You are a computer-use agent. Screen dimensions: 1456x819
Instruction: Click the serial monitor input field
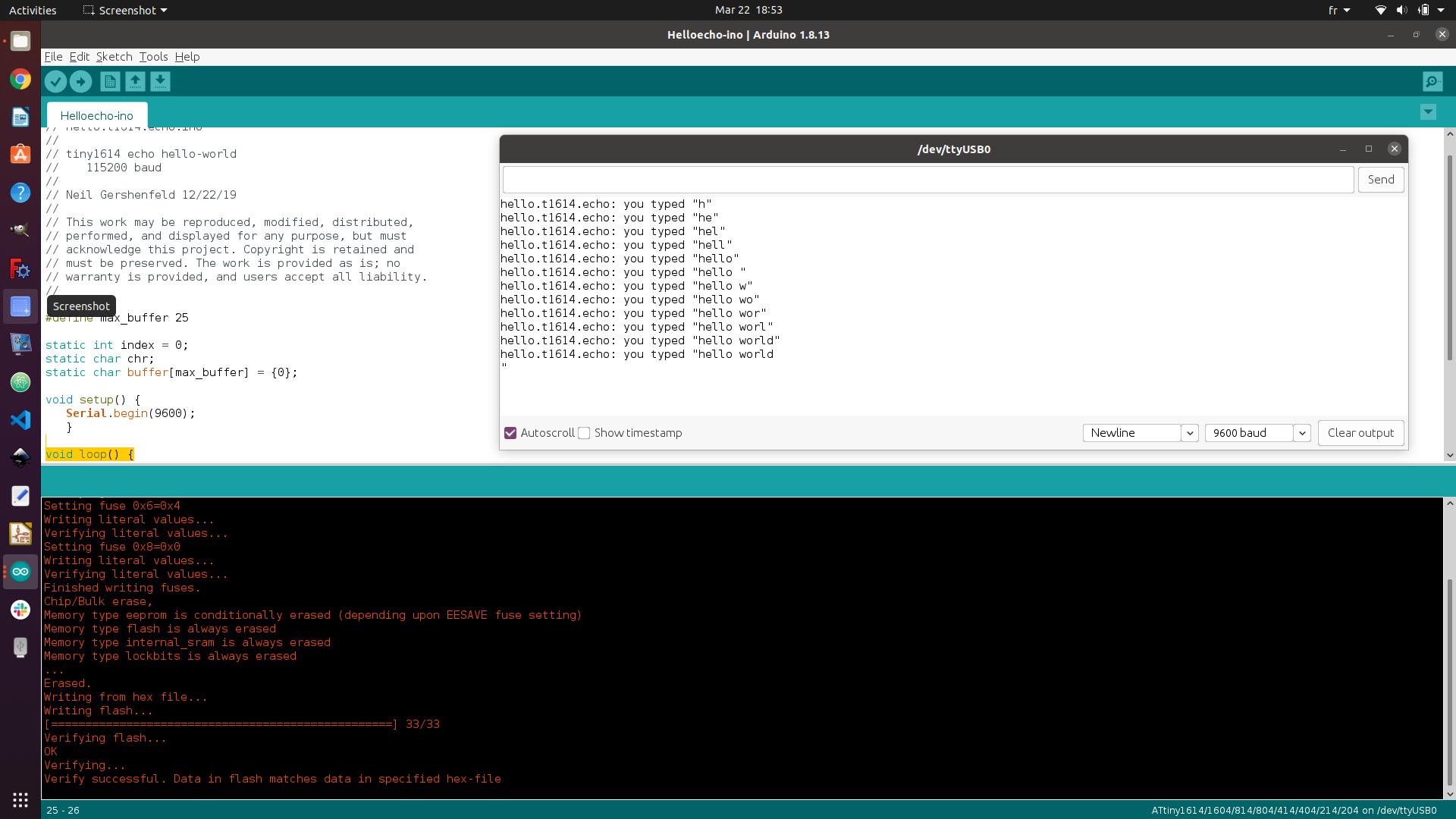pos(928,180)
